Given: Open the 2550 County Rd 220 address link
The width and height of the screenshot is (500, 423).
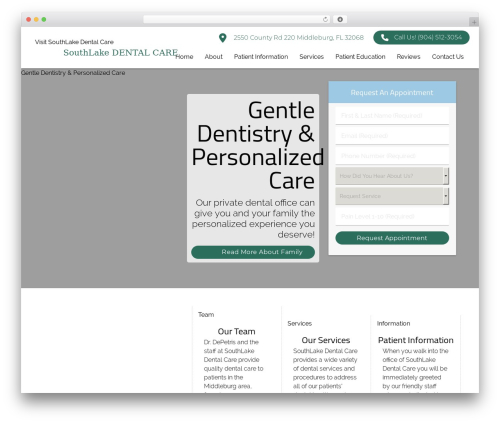Looking at the screenshot, I should 298,38.
